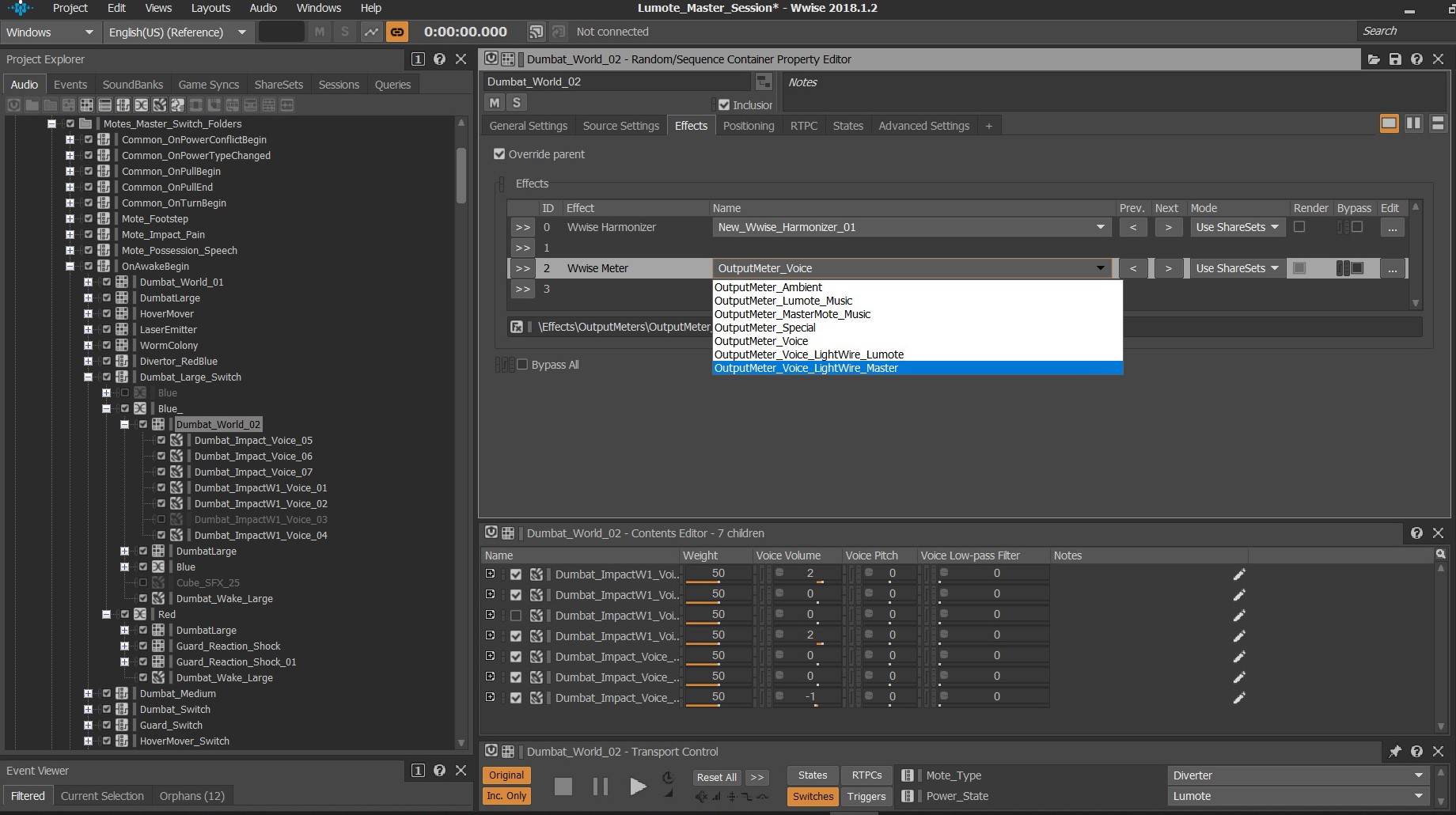Screen dimensions: 1456x815
Task: Click the Inc. Only button
Action: tap(506, 796)
